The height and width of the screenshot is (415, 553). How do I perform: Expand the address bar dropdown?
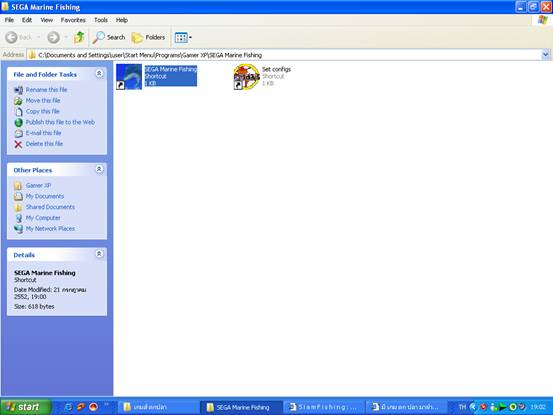pyautogui.click(x=546, y=55)
